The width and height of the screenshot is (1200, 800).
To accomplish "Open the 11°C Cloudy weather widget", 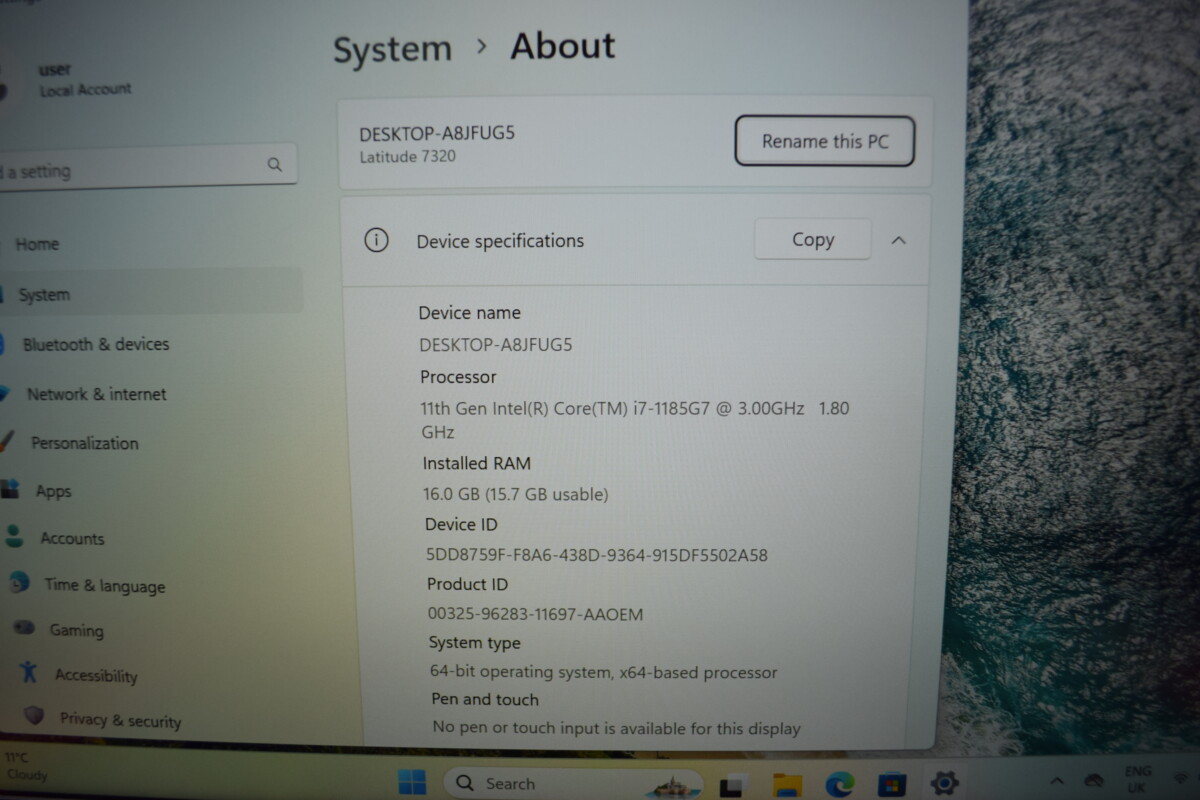I will pyautogui.click(x=26, y=767).
